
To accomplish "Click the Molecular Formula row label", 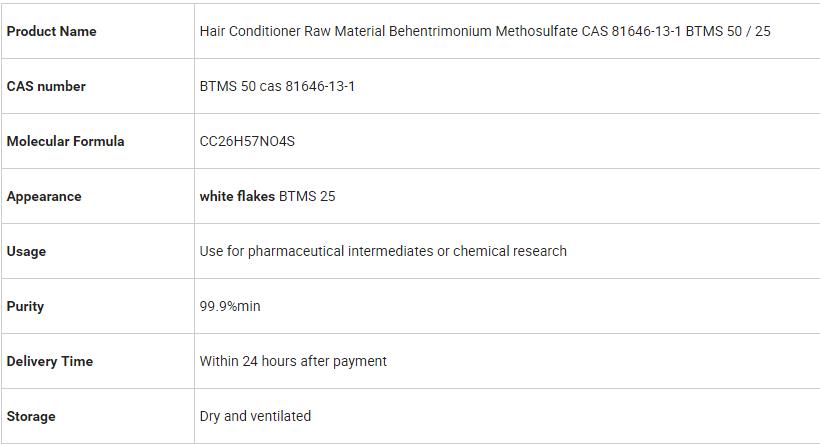I will [x=65, y=141].
